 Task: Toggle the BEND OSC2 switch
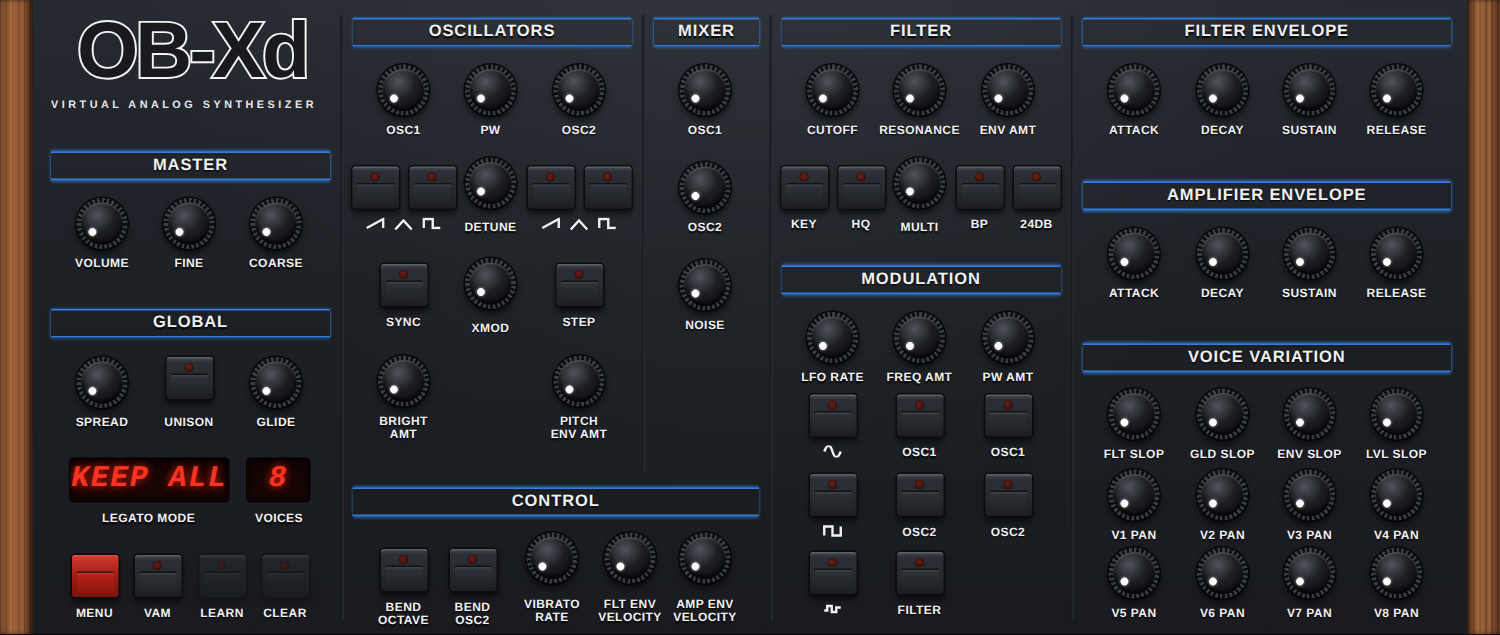473,570
